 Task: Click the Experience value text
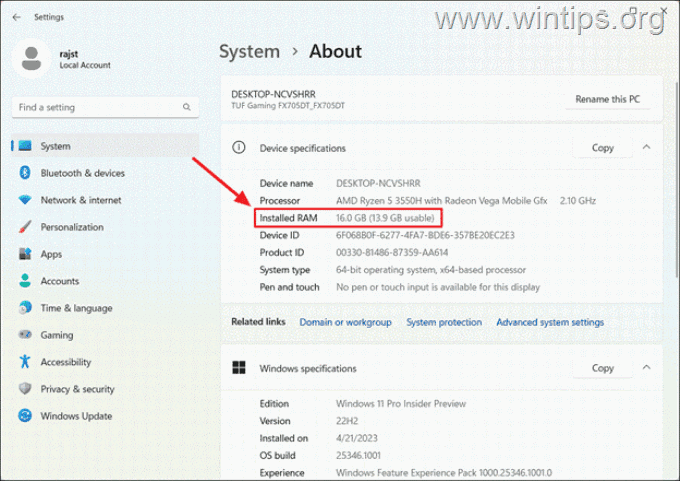click(444, 473)
